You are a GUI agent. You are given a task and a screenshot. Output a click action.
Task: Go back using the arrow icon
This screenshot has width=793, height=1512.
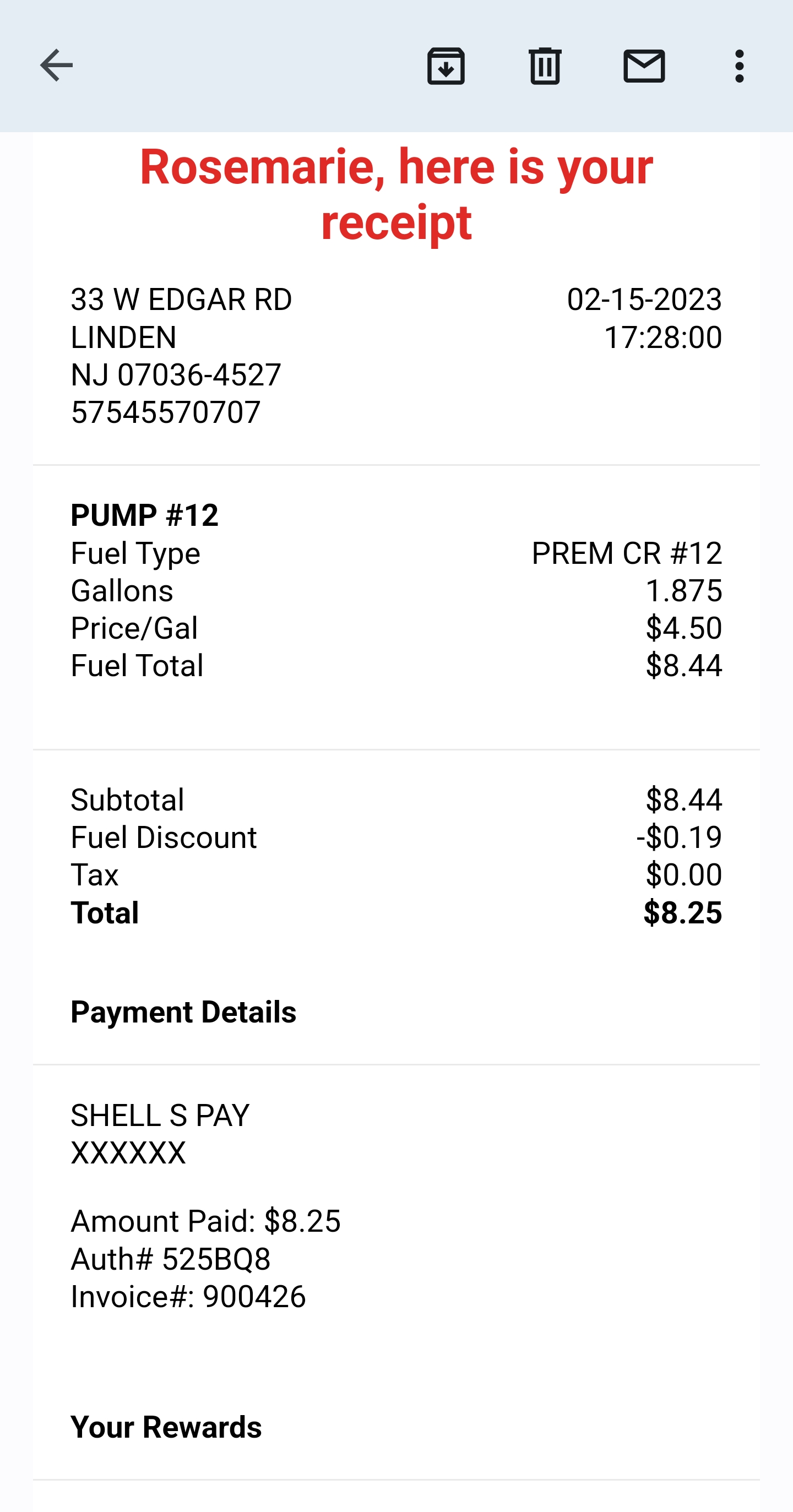point(56,65)
